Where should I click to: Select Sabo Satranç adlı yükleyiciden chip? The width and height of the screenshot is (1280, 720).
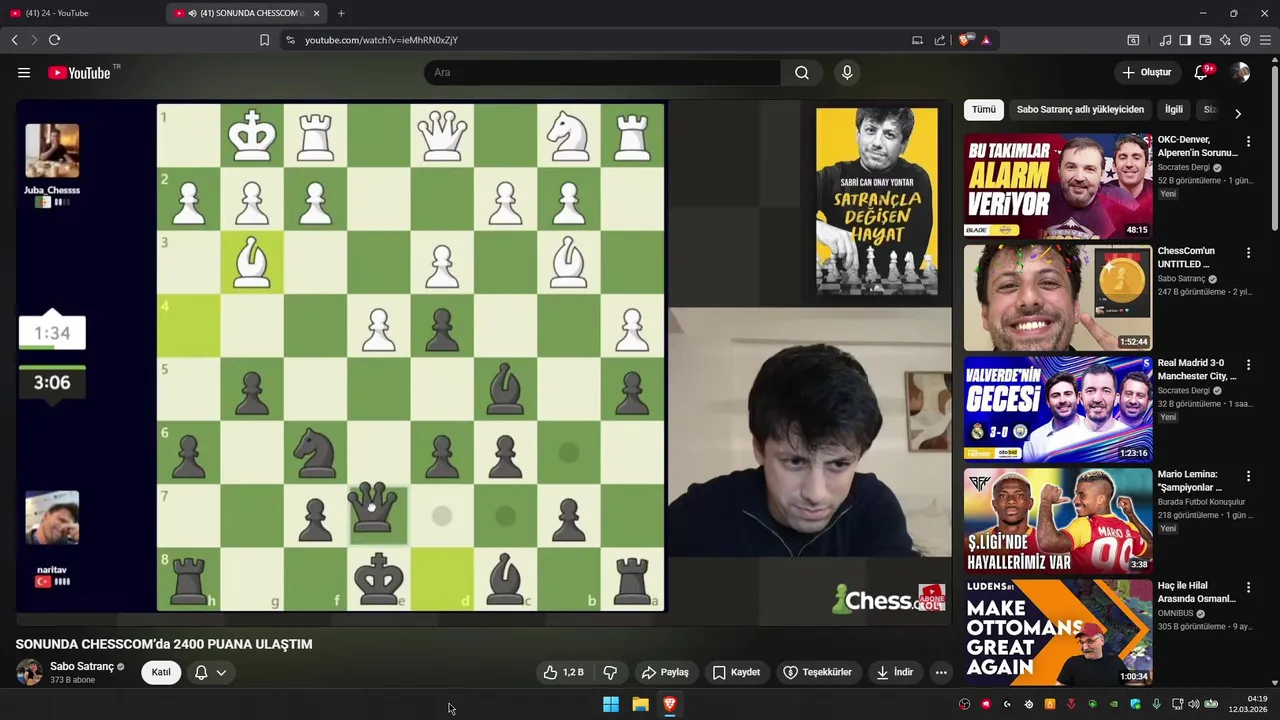(x=1080, y=110)
